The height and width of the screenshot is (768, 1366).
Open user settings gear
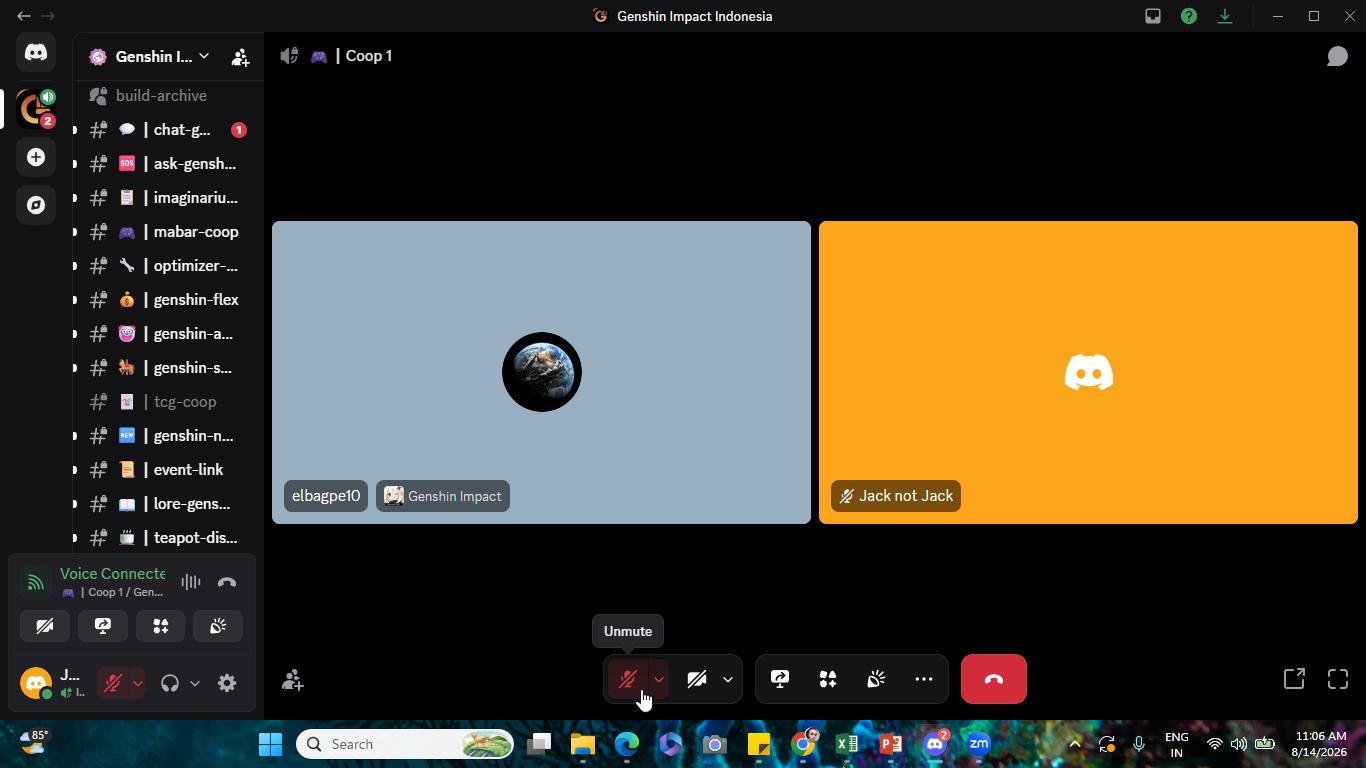coord(227,683)
